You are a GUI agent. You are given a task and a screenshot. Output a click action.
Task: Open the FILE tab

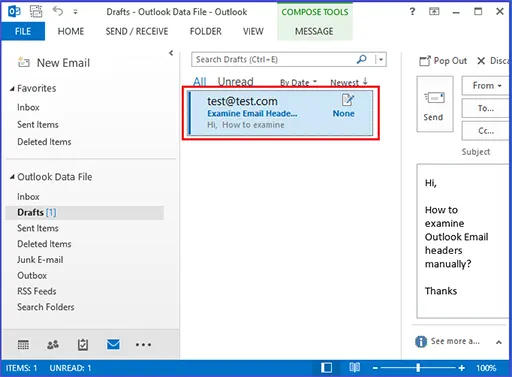pyautogui.click(x=23, y=31)
